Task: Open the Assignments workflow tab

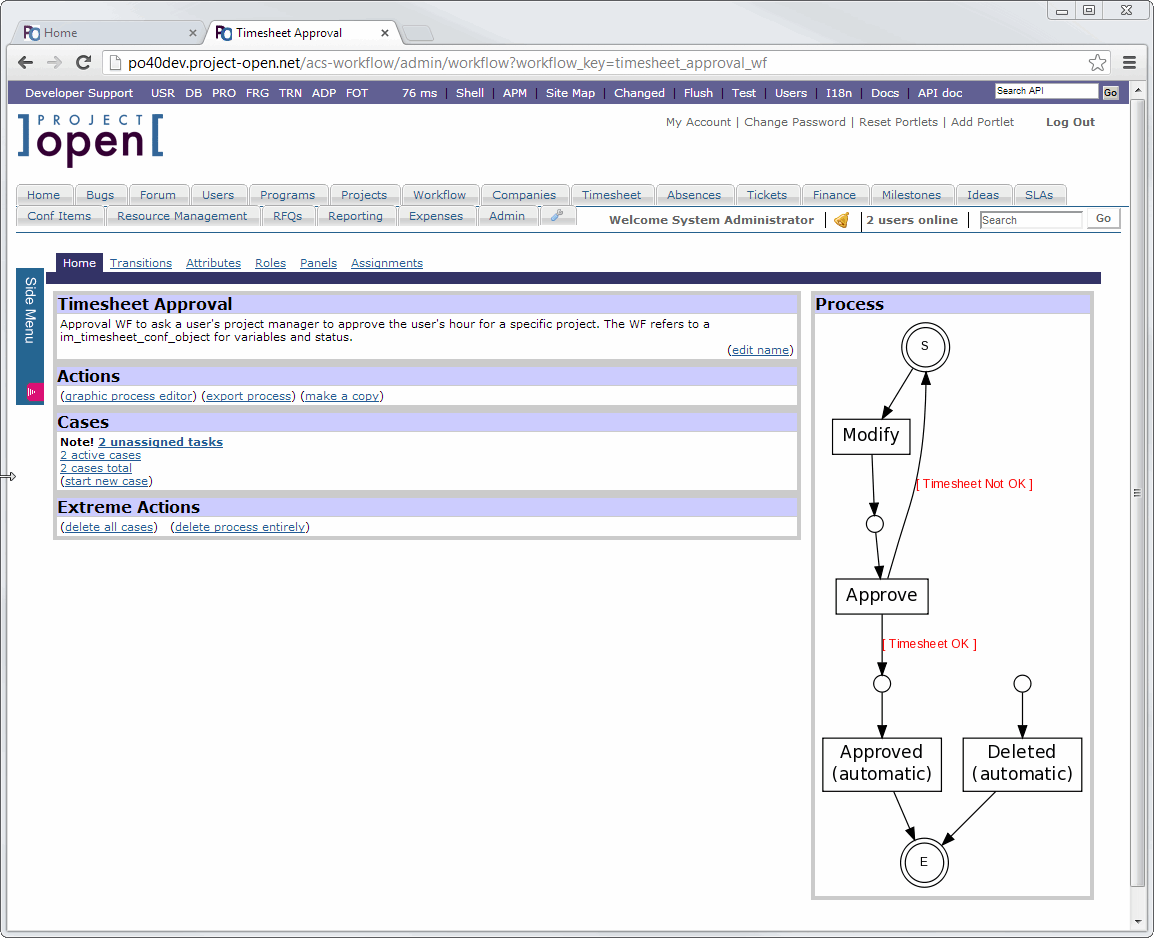Action: click(386, 263)
